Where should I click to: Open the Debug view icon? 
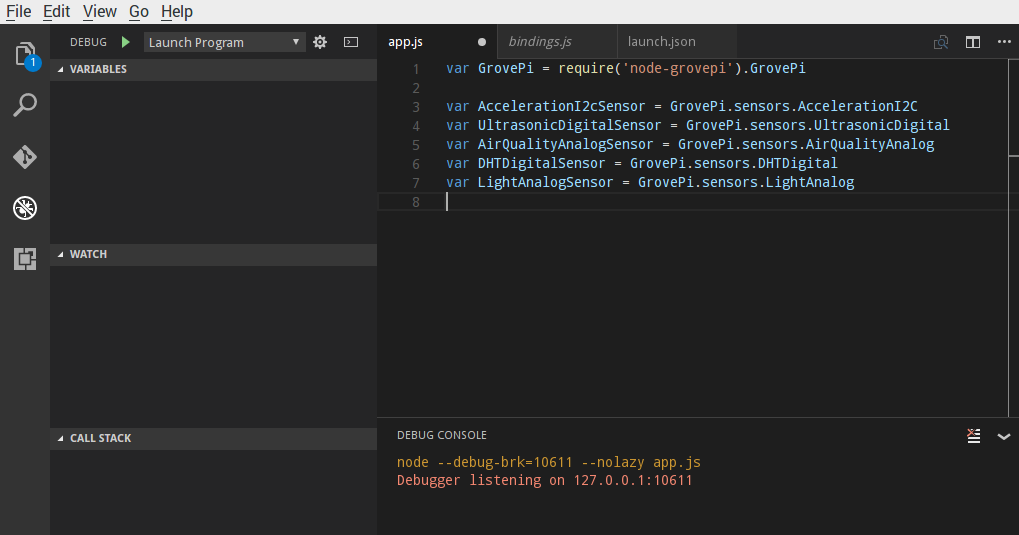click(x=25, y=208)
